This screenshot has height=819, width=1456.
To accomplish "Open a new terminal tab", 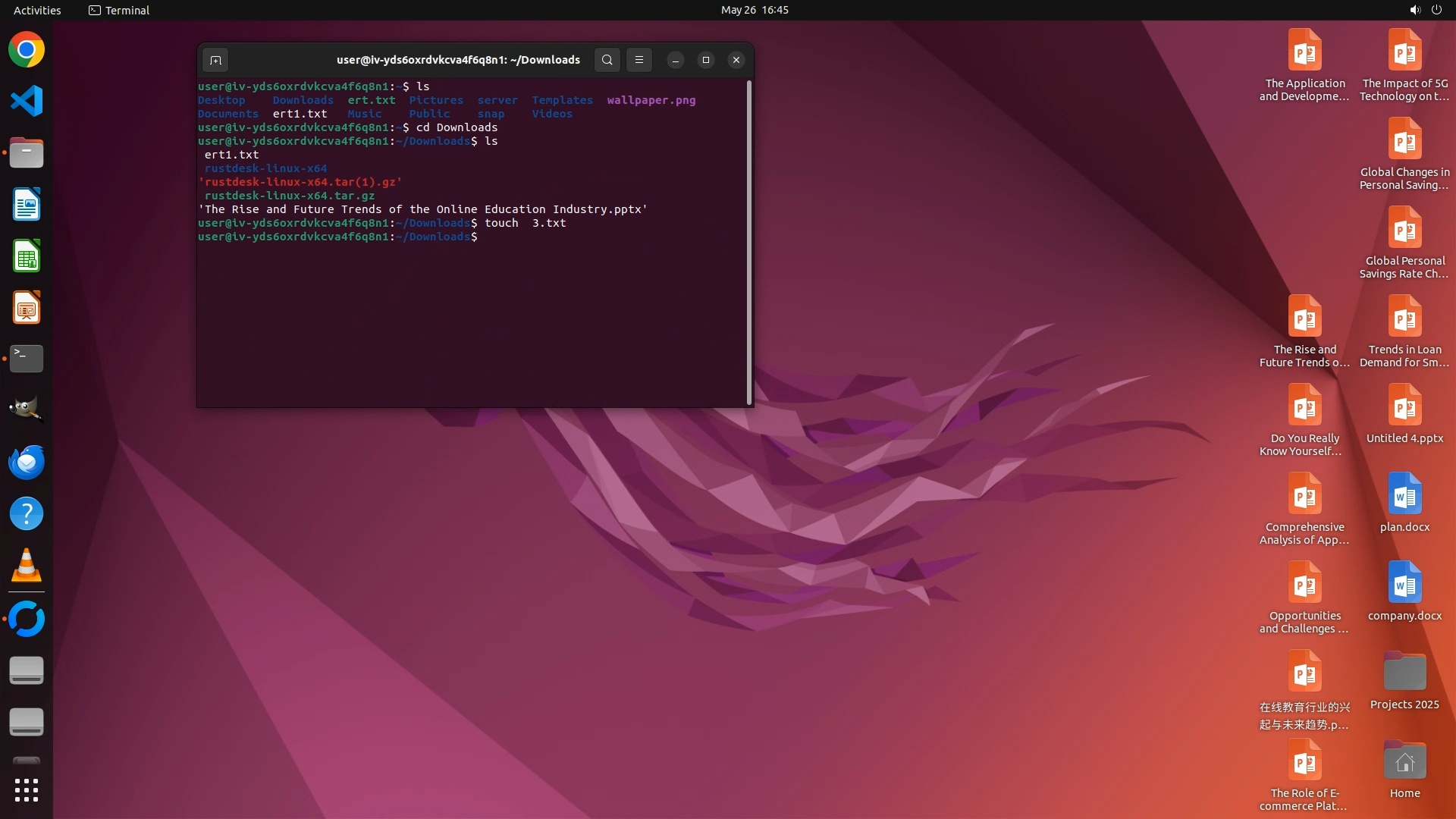I will (215, 60).
